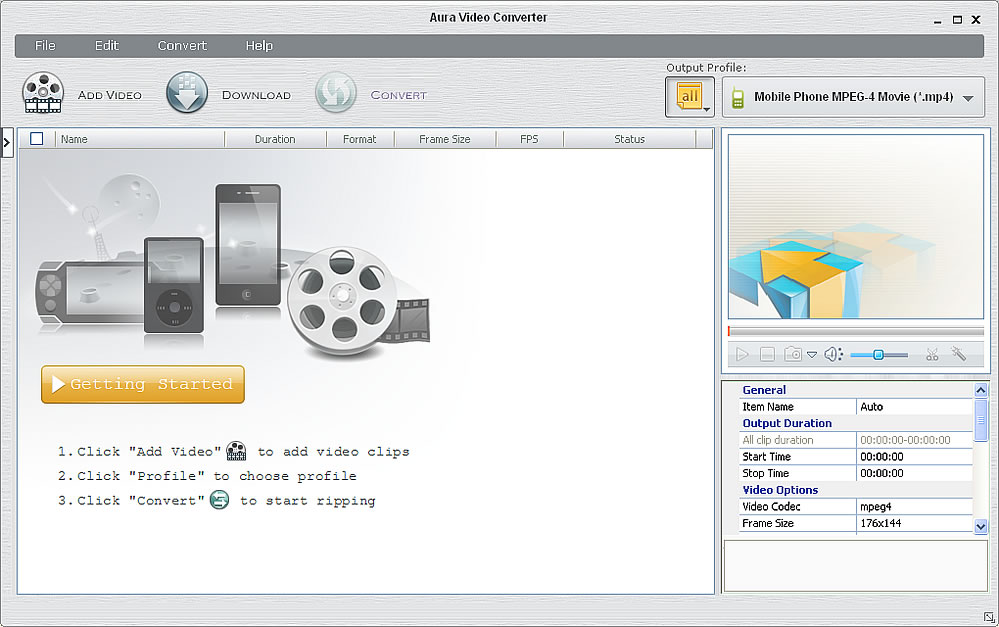999x627 pixels.
Task: Mute audio with the speaker icon
Action: coord(833,354)
